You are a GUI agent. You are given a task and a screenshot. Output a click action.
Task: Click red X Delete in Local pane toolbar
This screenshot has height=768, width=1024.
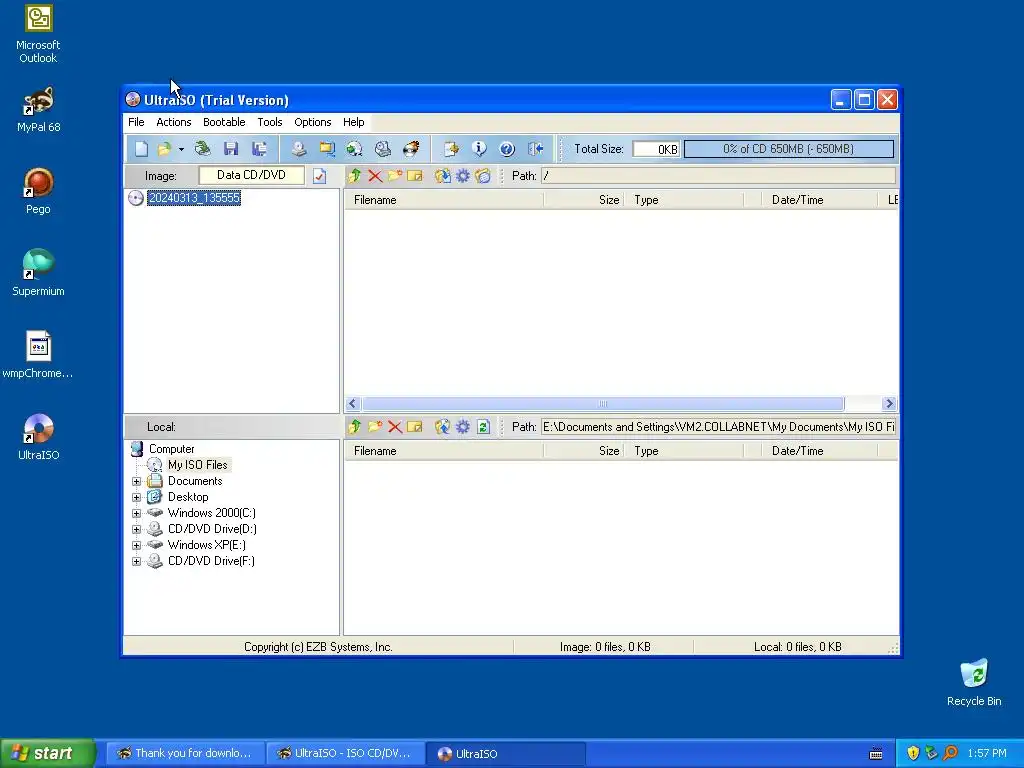(x=394, y=426)
